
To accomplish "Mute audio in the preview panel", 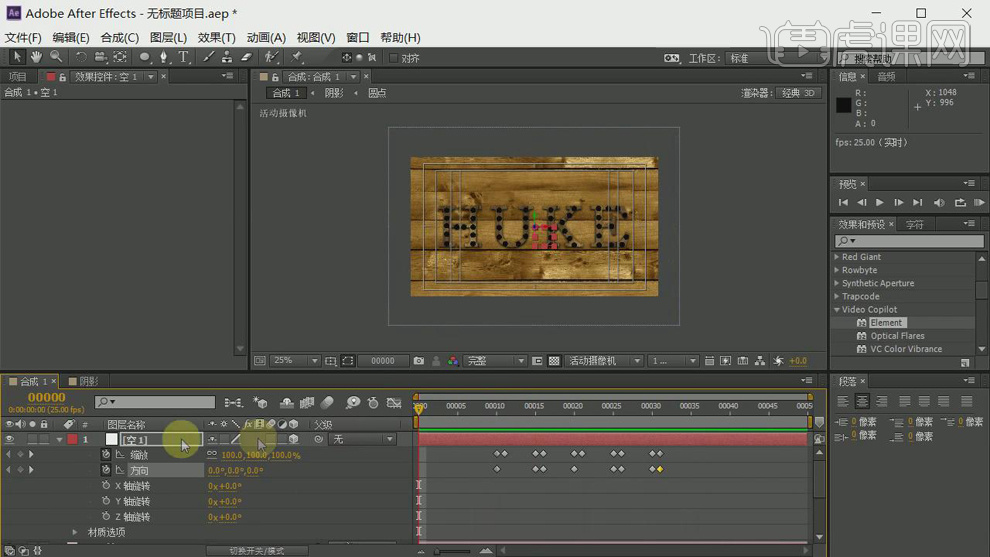I will 939,203.
